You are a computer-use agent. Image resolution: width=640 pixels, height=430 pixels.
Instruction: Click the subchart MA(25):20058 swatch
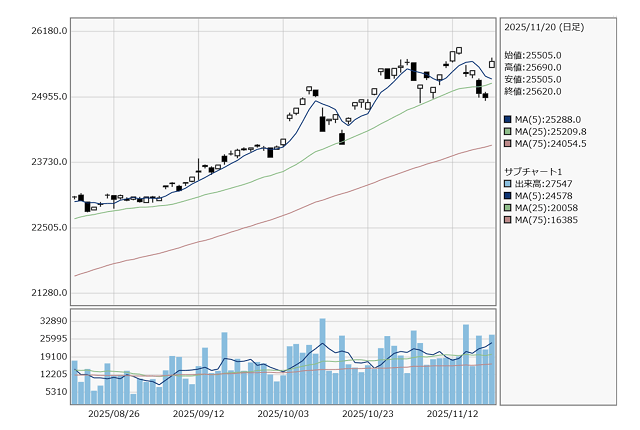508,208
